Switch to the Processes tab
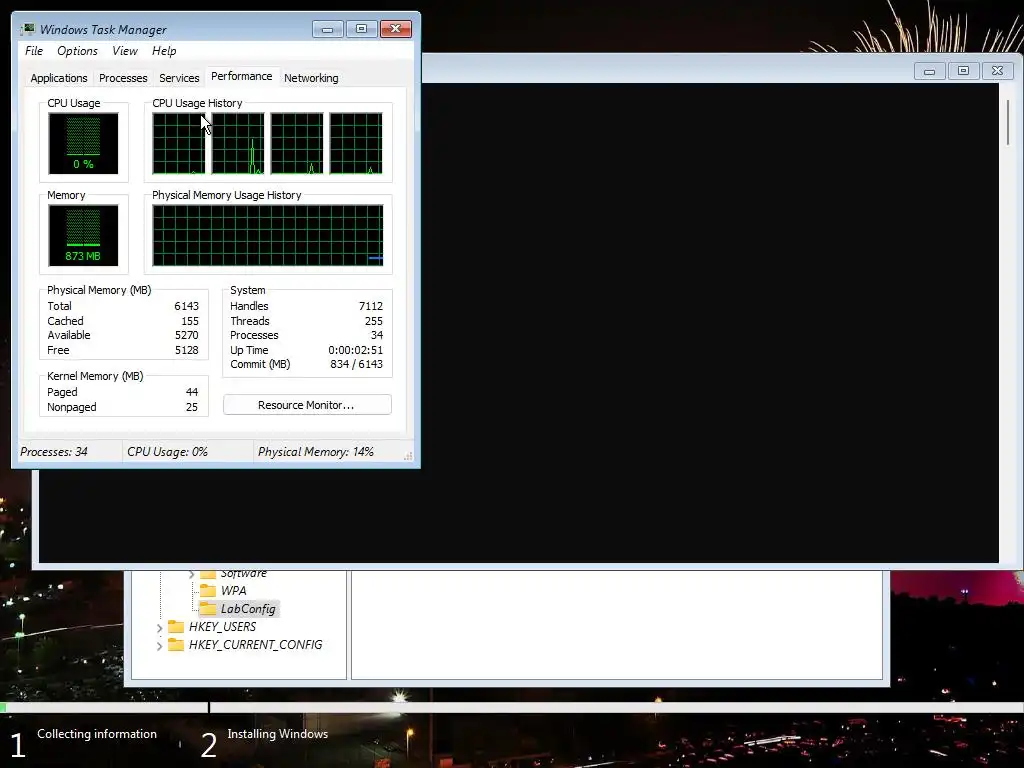 123,78
